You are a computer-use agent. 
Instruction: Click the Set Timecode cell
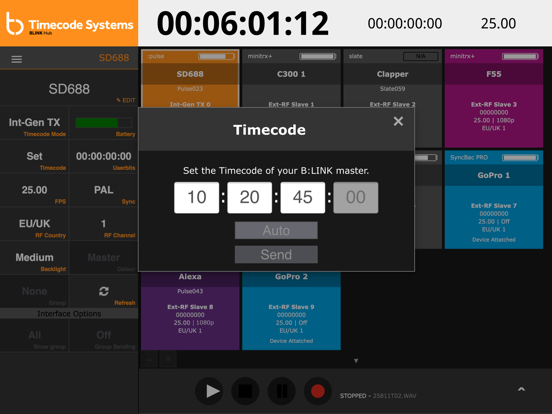pos(34,156)
